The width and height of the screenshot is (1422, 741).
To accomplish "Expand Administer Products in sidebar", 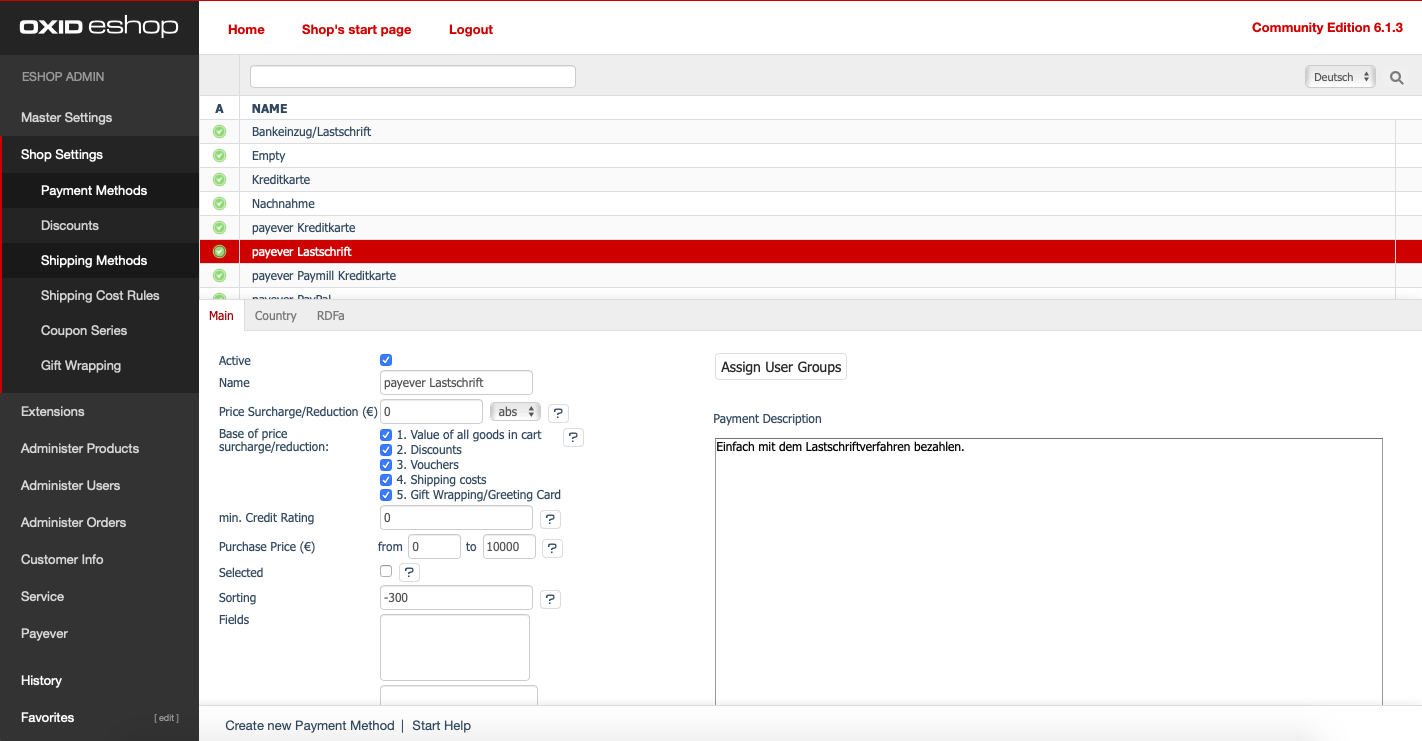I will [x=80, y=448].
